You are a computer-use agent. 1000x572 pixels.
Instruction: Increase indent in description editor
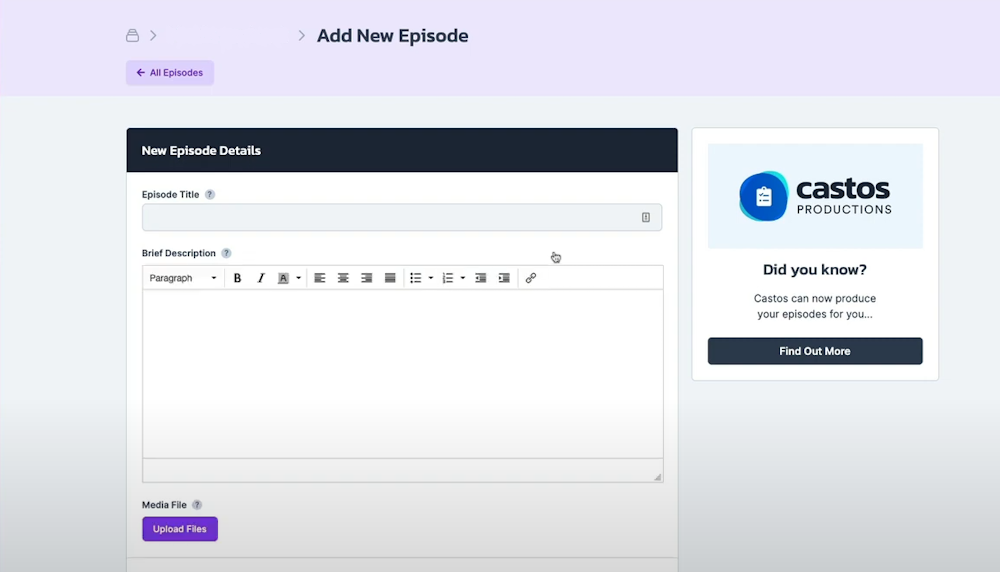click(504, 278)
